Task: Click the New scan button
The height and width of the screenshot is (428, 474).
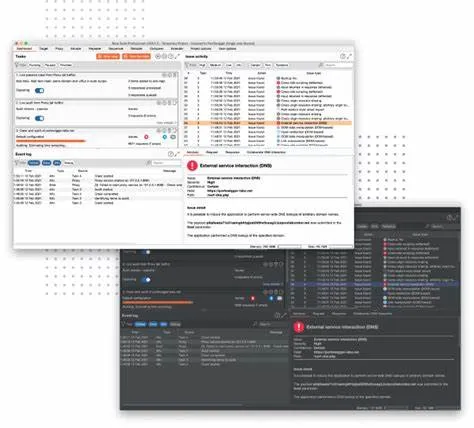Action: pos(108,56)
